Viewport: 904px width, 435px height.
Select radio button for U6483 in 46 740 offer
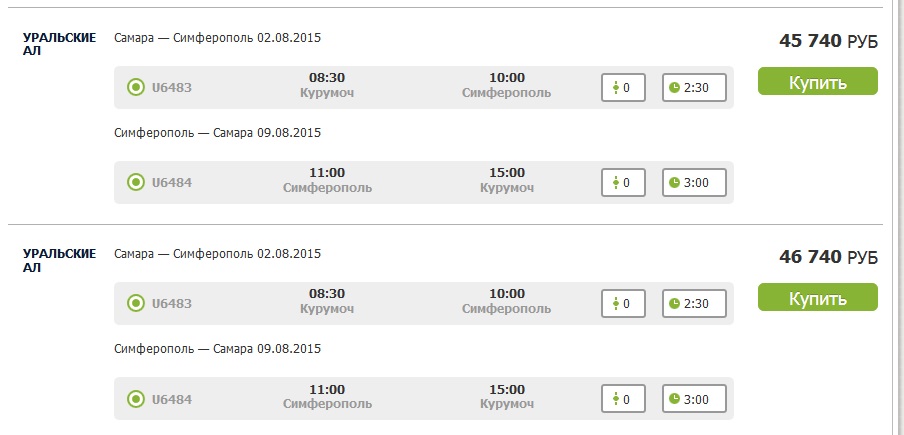[x=135, y=303]
